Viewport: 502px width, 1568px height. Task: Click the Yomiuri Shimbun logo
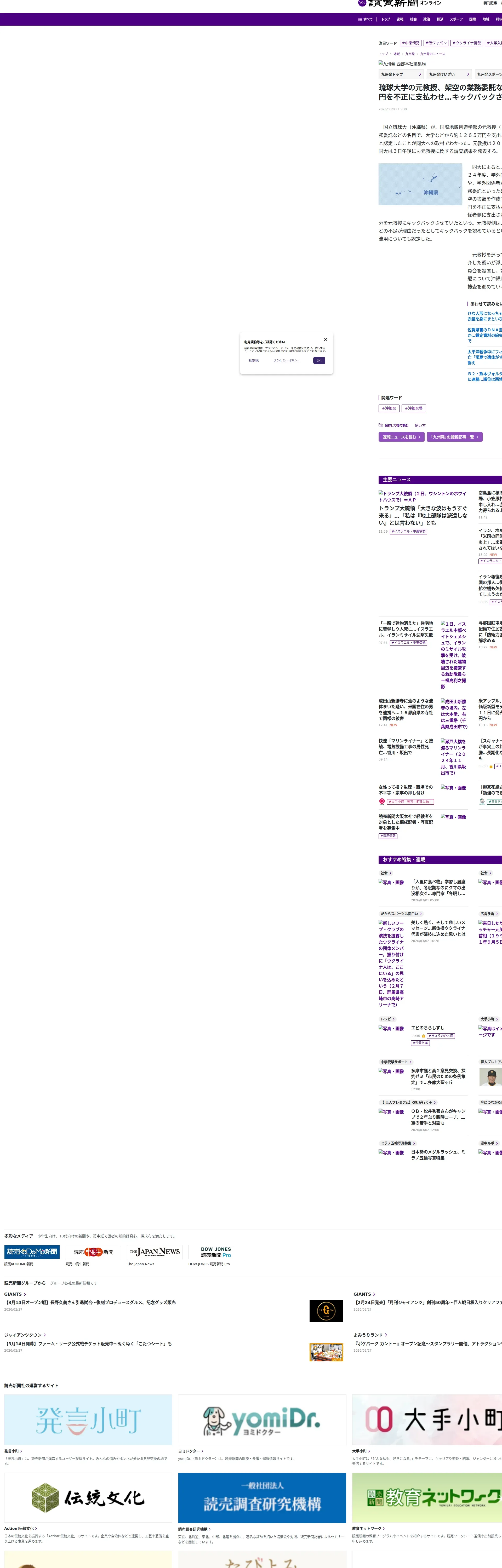pos(392,4)
